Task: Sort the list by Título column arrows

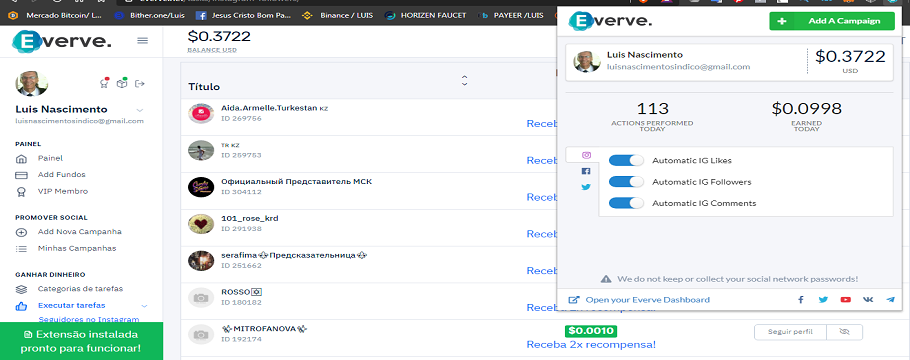Action: point(464,81)
